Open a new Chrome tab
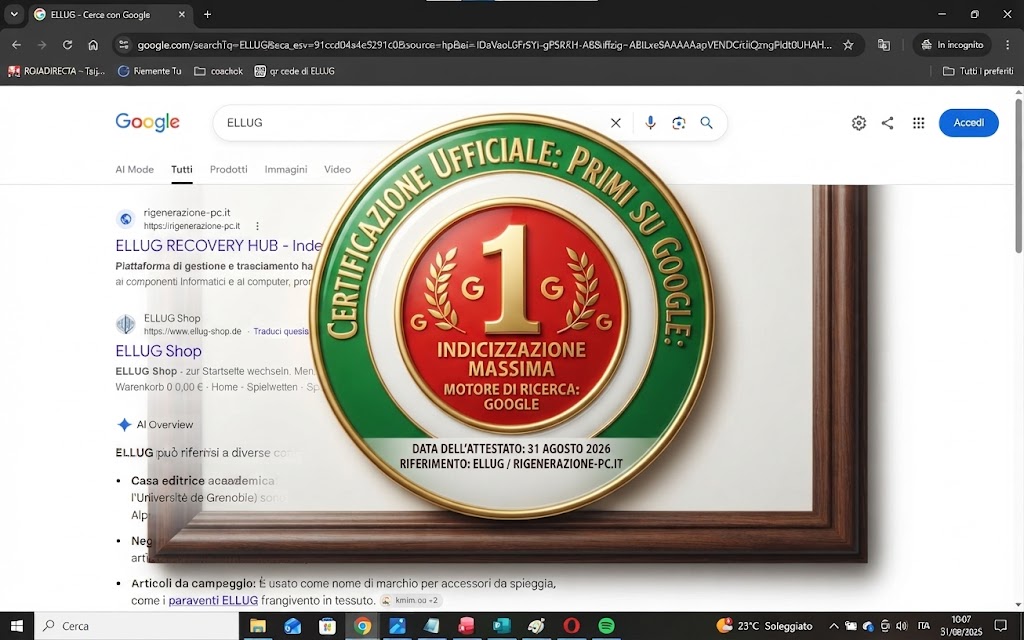The width and height of the screenshot is (1024, 640). click(207, 14)
